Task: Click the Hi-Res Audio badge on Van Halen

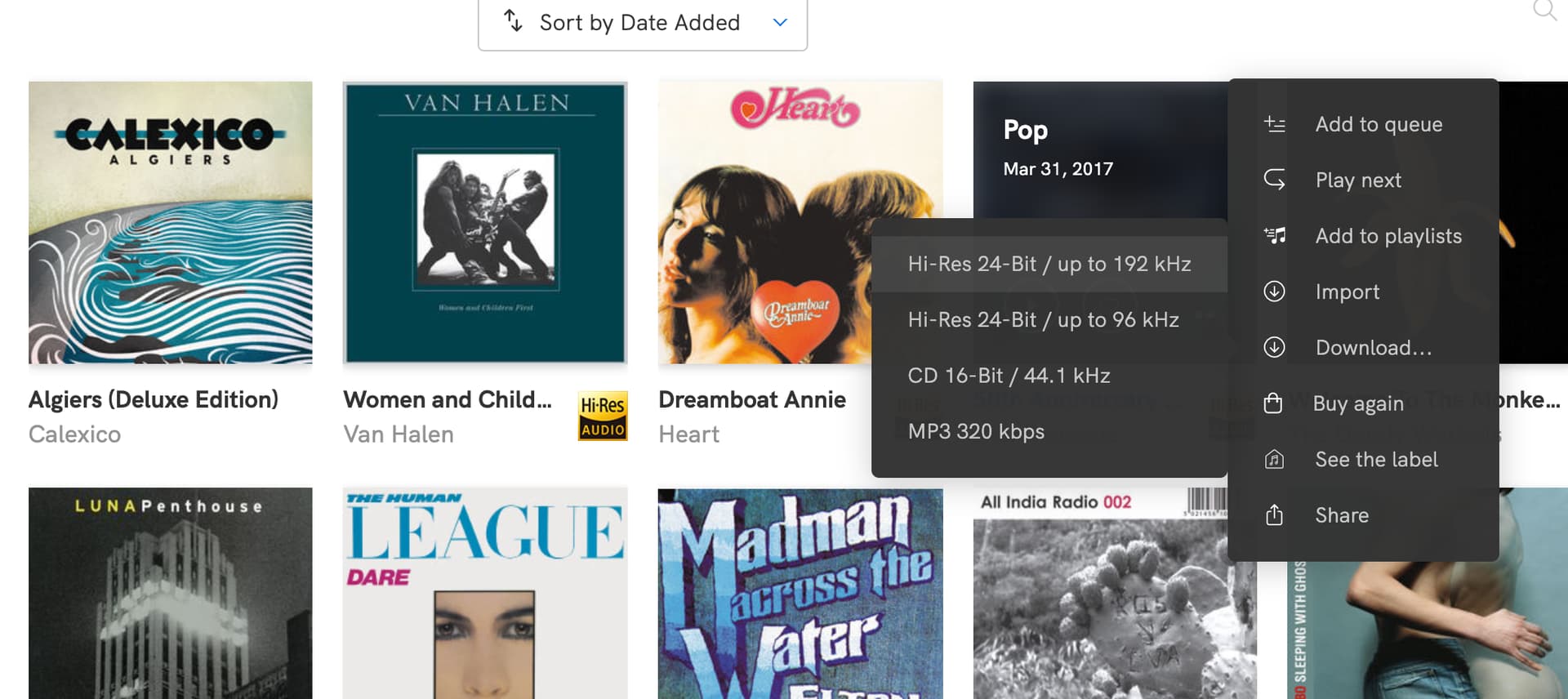Action: (603, 416)
